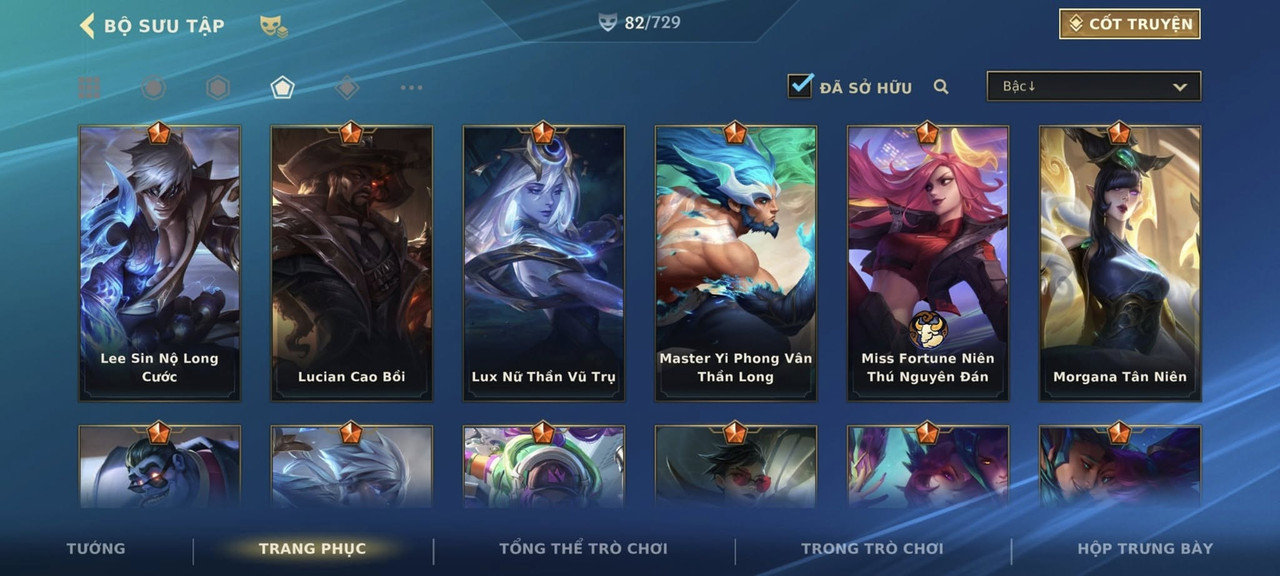The image size is (1280, 576).
Task: Switch to Tổng Thể Trò Chơi tab
Action: point(583,548)
